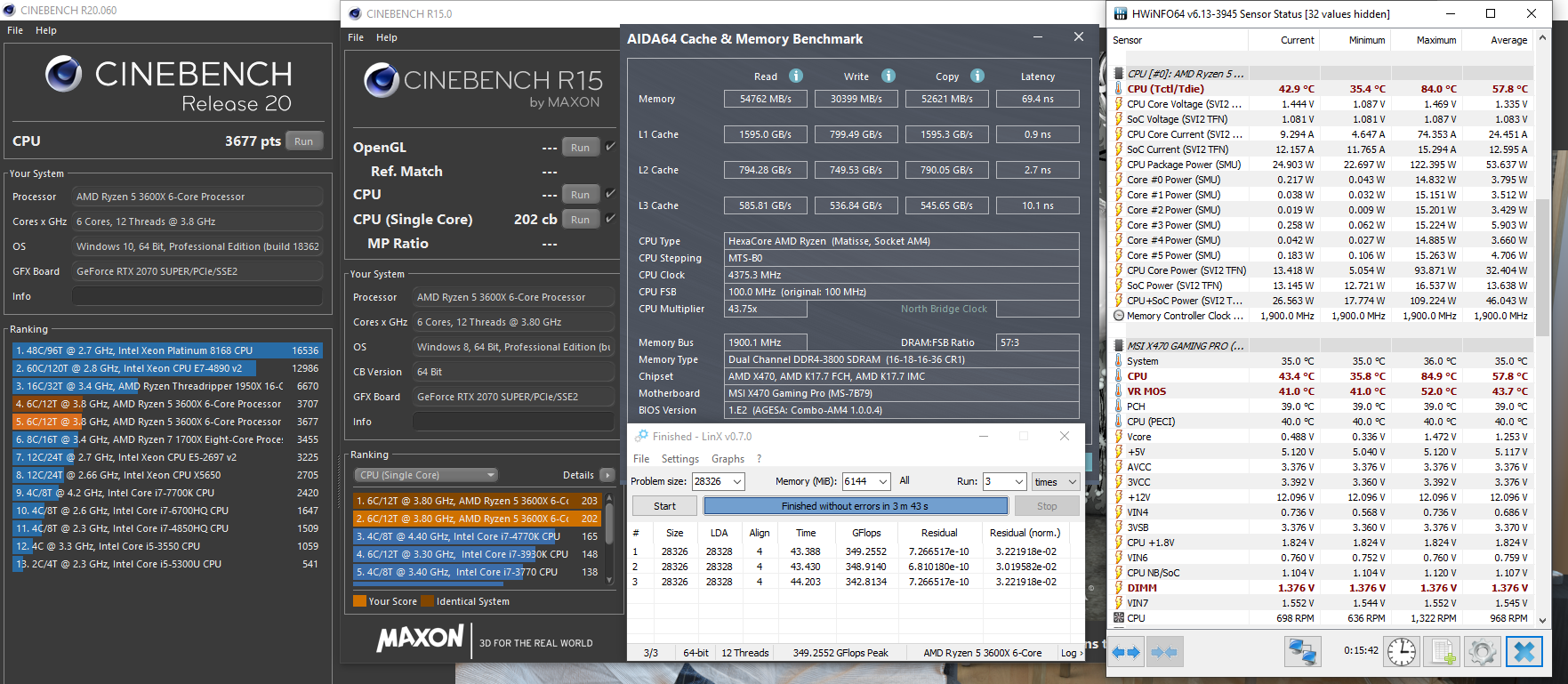Click lightning icon on CPU Package Power row
This screenshot has height=684, width=1568.
point(1119,165)
